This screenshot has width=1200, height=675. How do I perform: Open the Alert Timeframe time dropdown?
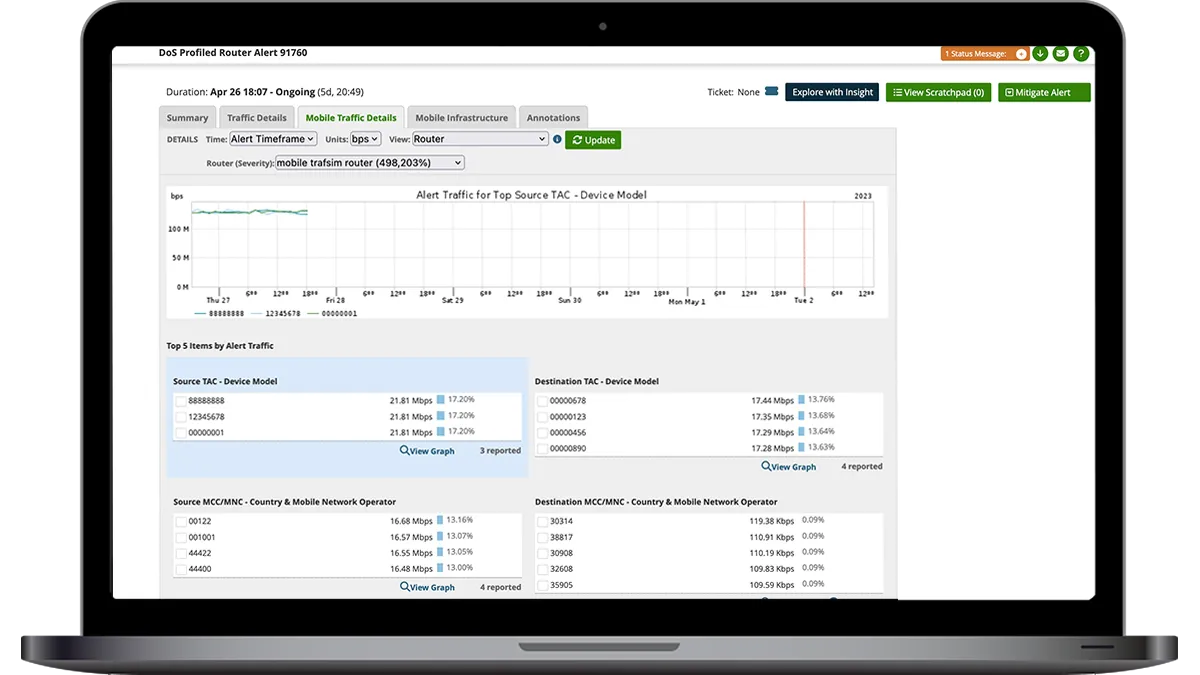(273, 139)
